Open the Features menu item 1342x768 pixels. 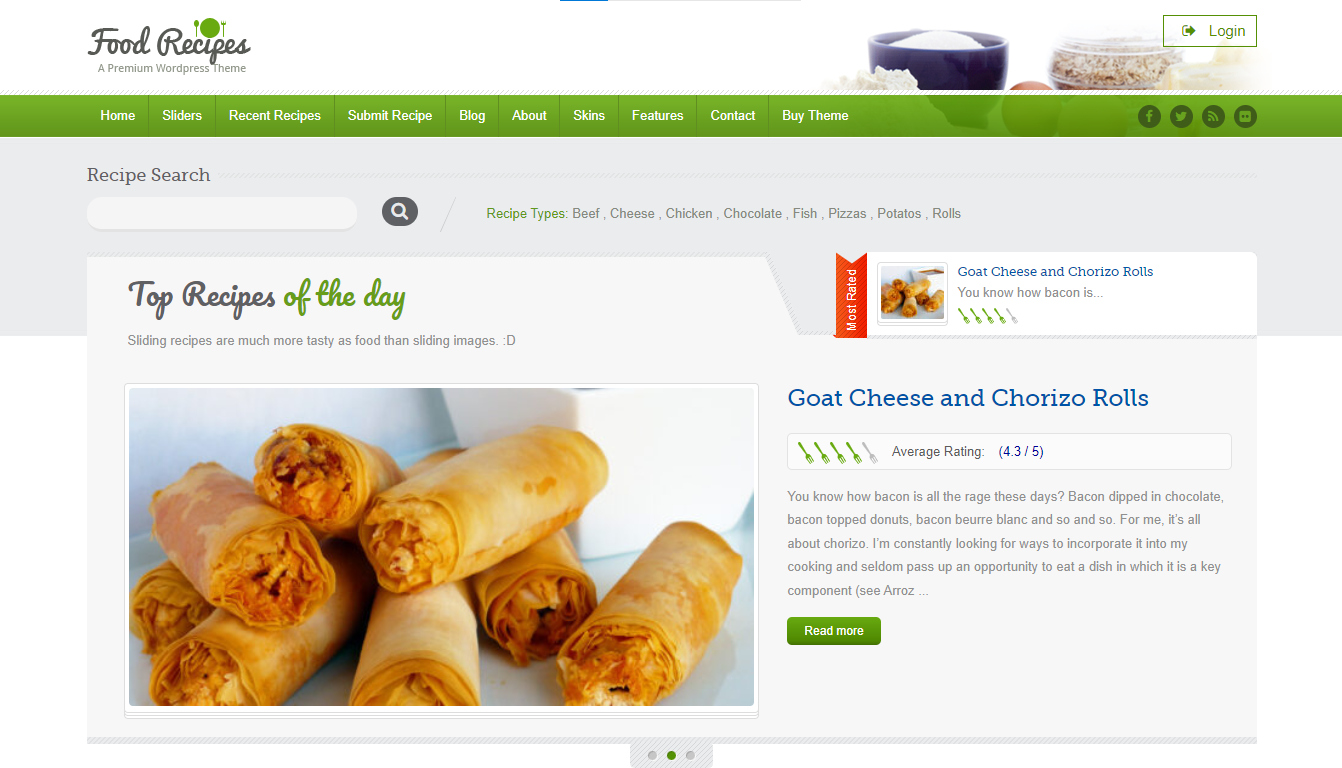pyautogui.click(x=658, y=115)
